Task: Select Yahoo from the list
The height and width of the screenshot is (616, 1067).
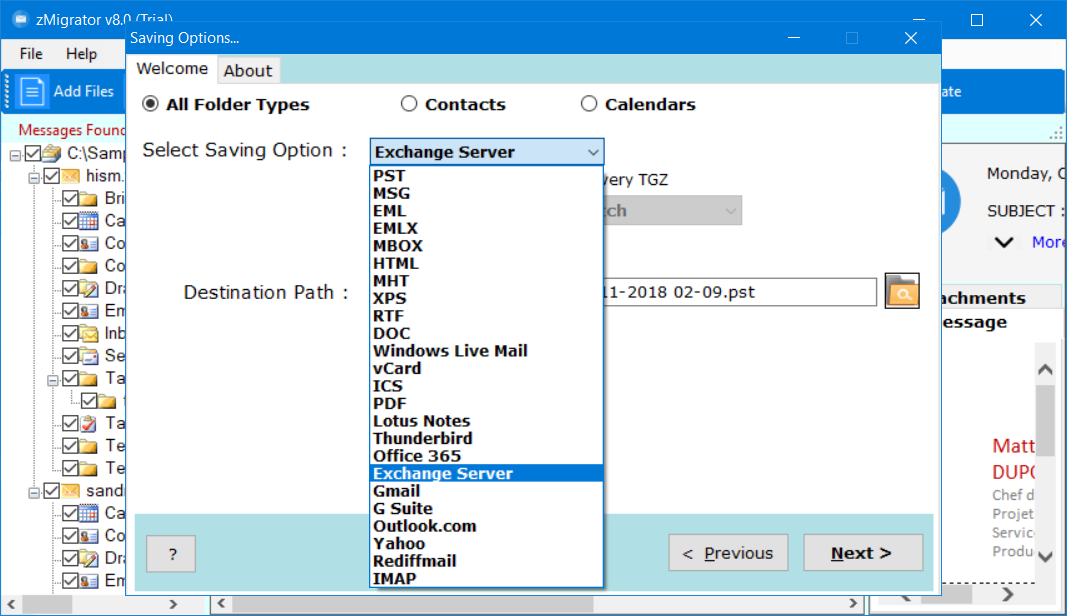Action: click(487, 544)
